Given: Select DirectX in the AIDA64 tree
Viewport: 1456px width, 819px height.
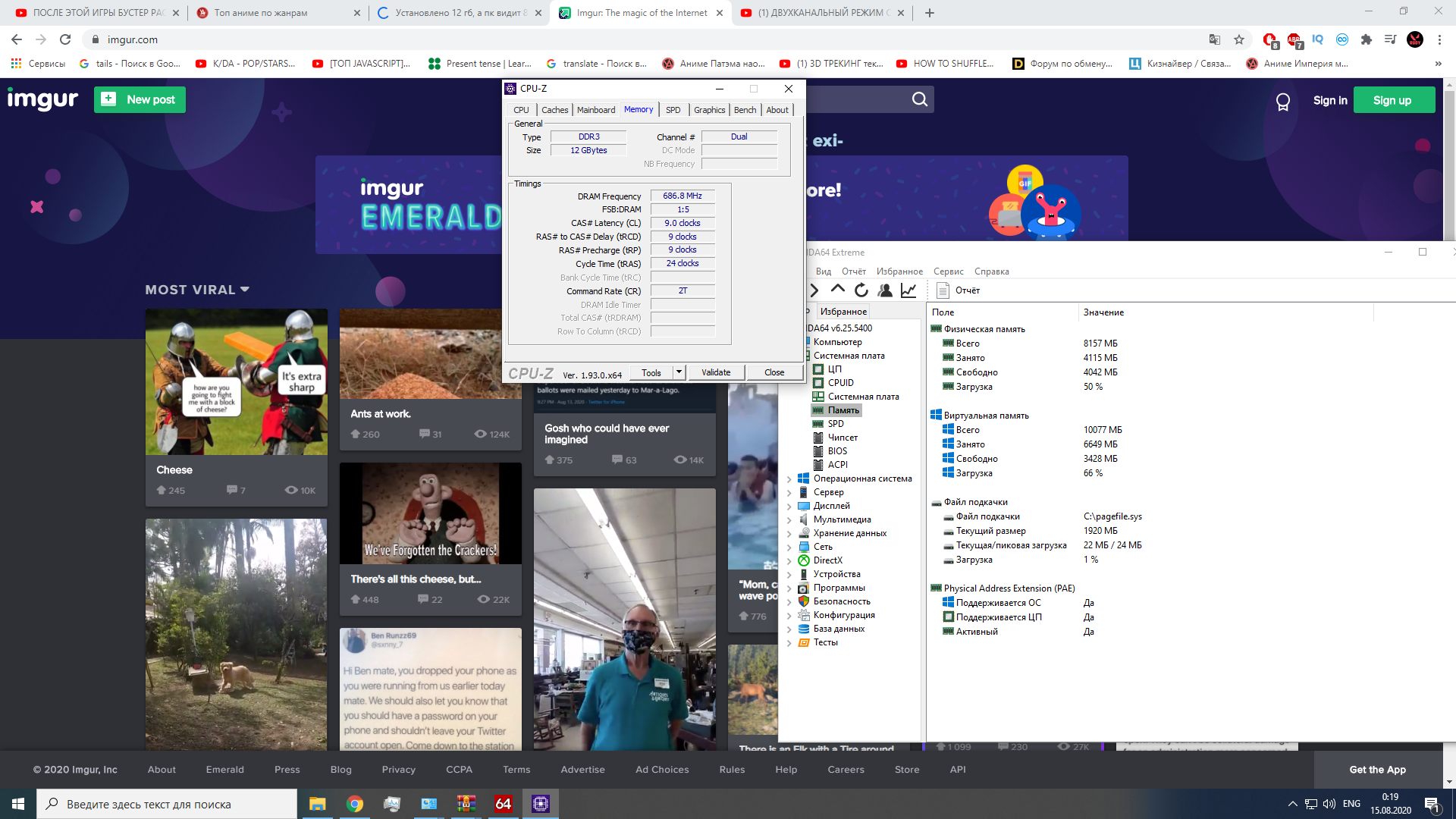Looking at the screenshot, I should point(828,560).
